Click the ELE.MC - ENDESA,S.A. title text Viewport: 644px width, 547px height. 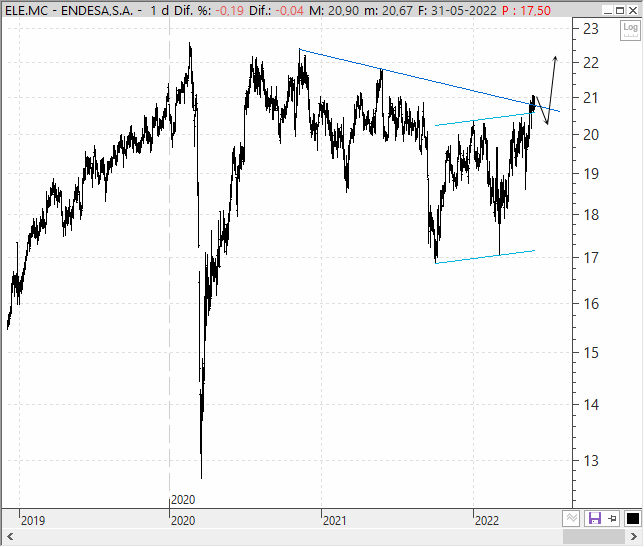(69, 10)
